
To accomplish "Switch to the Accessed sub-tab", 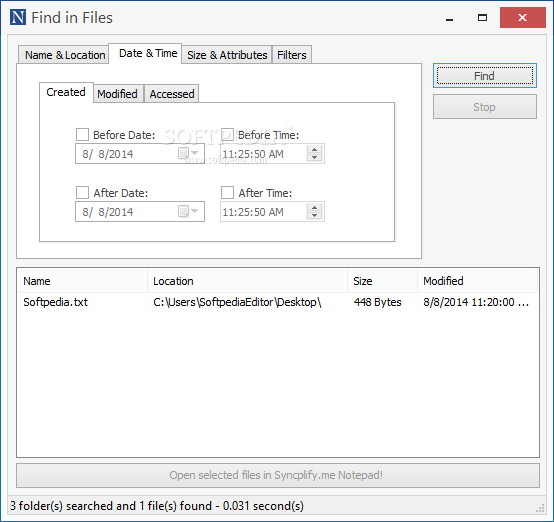I will 172,94.
